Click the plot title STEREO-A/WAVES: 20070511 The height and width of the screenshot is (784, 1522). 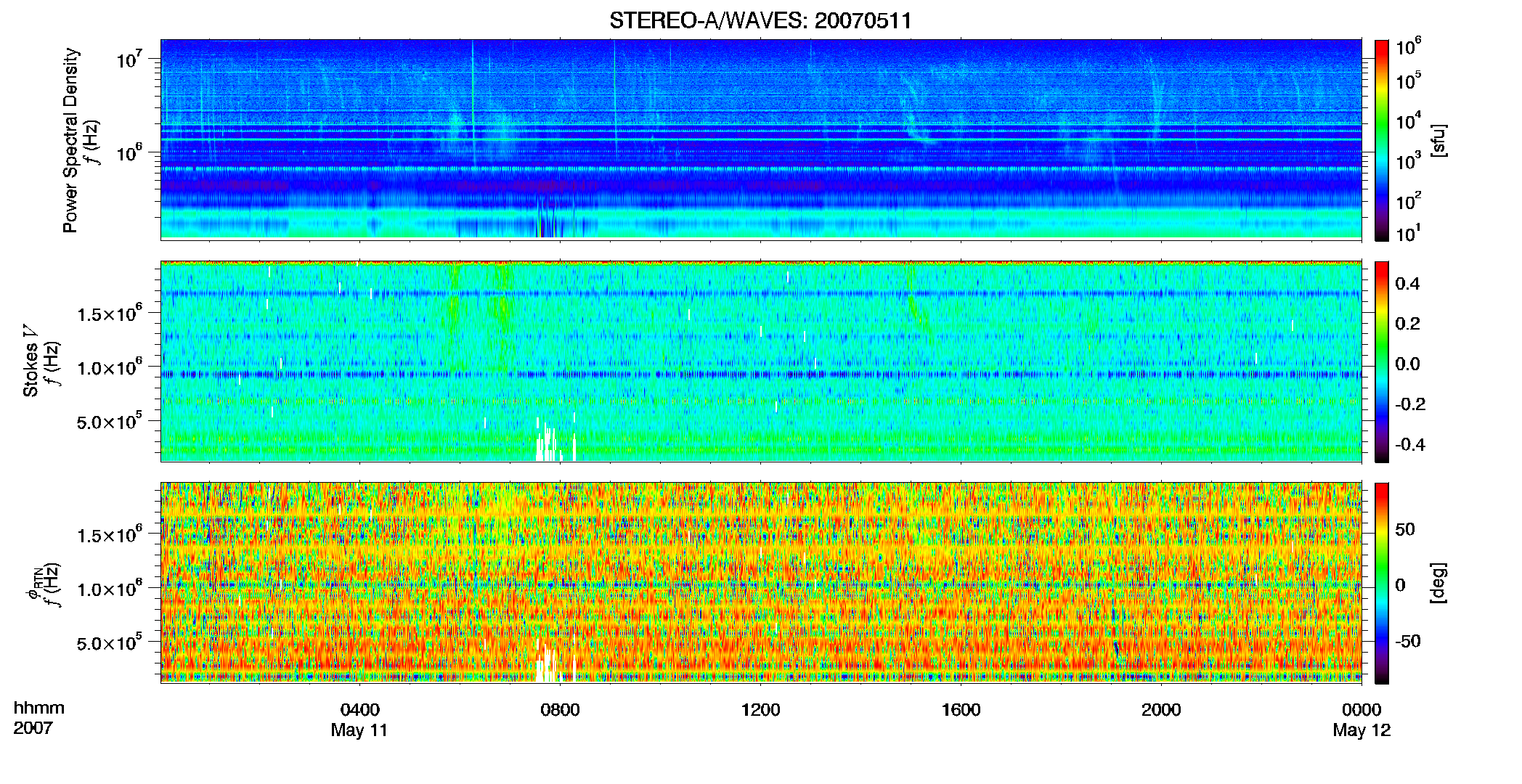point(760,20)
